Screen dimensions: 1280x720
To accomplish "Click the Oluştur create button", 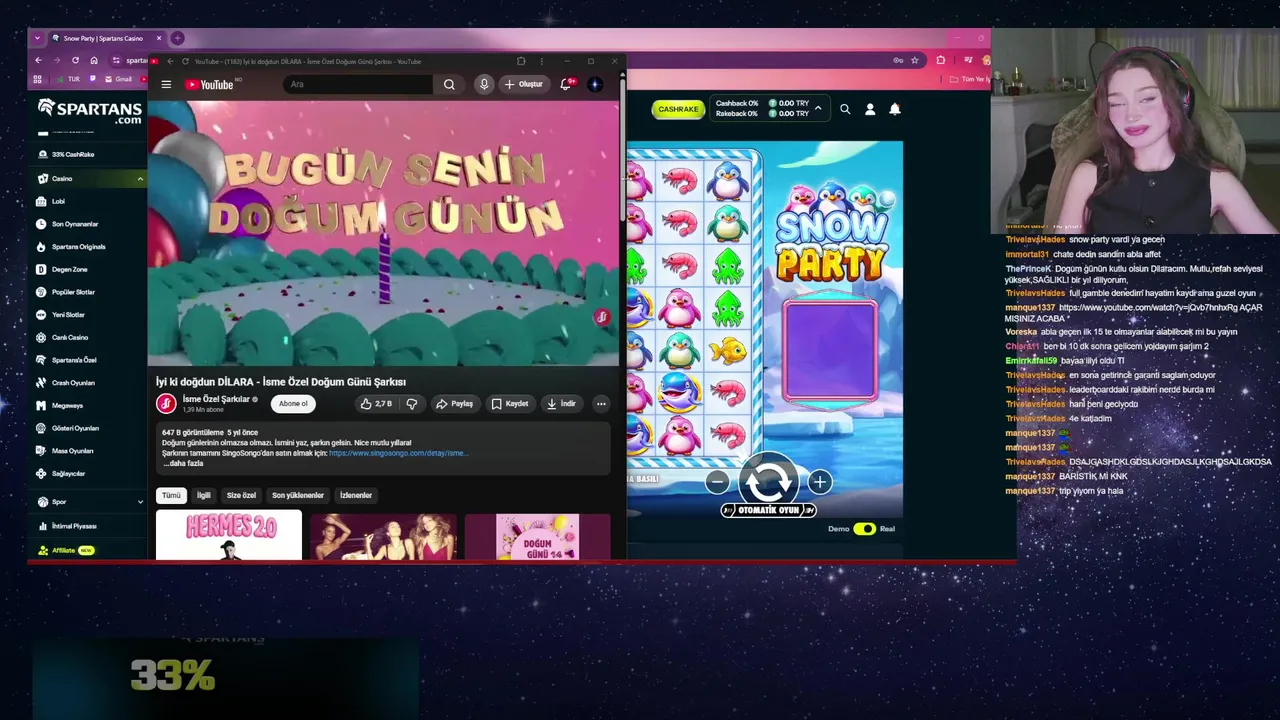I will [x=524, y=85].
